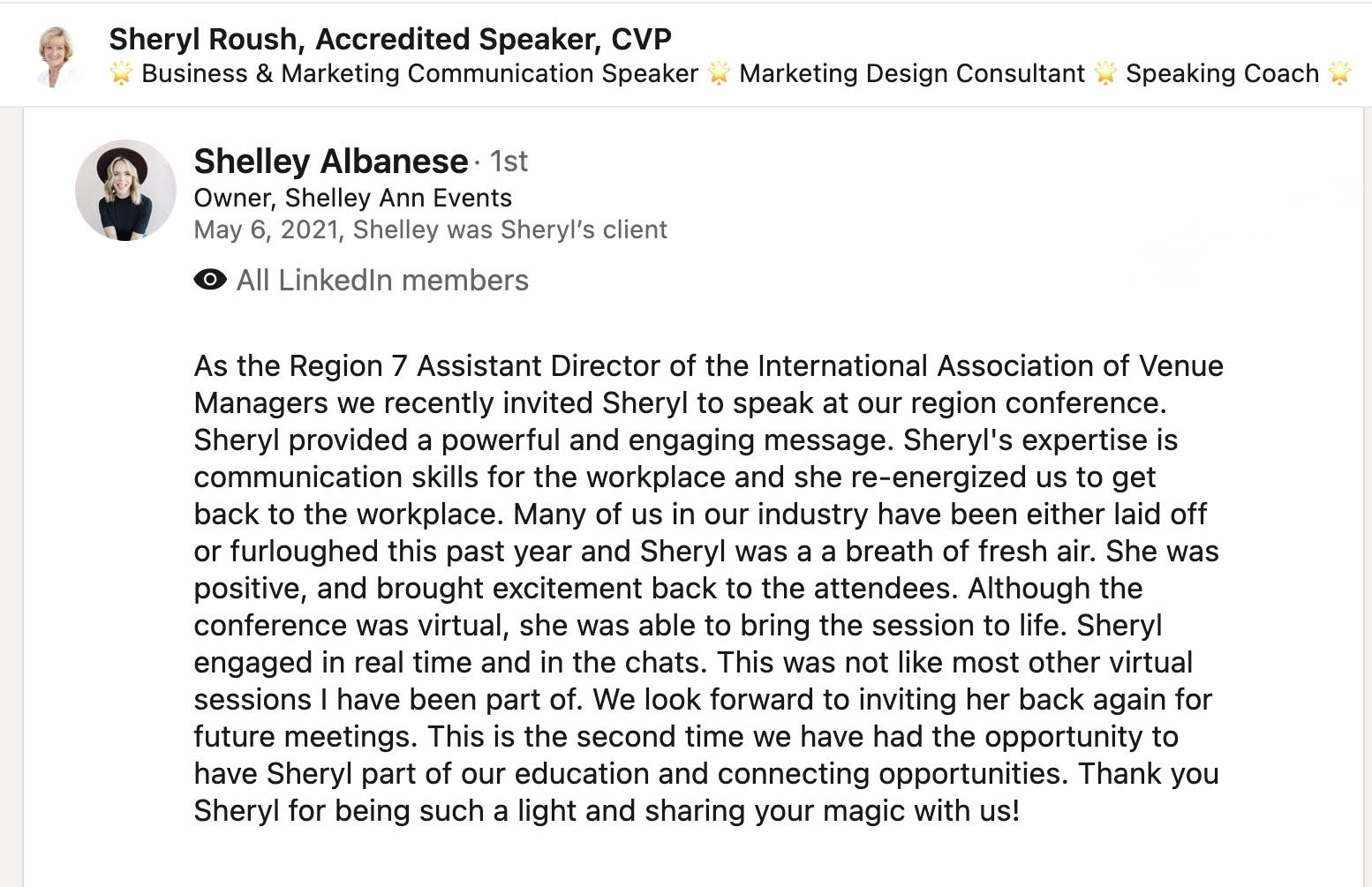Click the 1st degree connection badge

coord(509,162)
